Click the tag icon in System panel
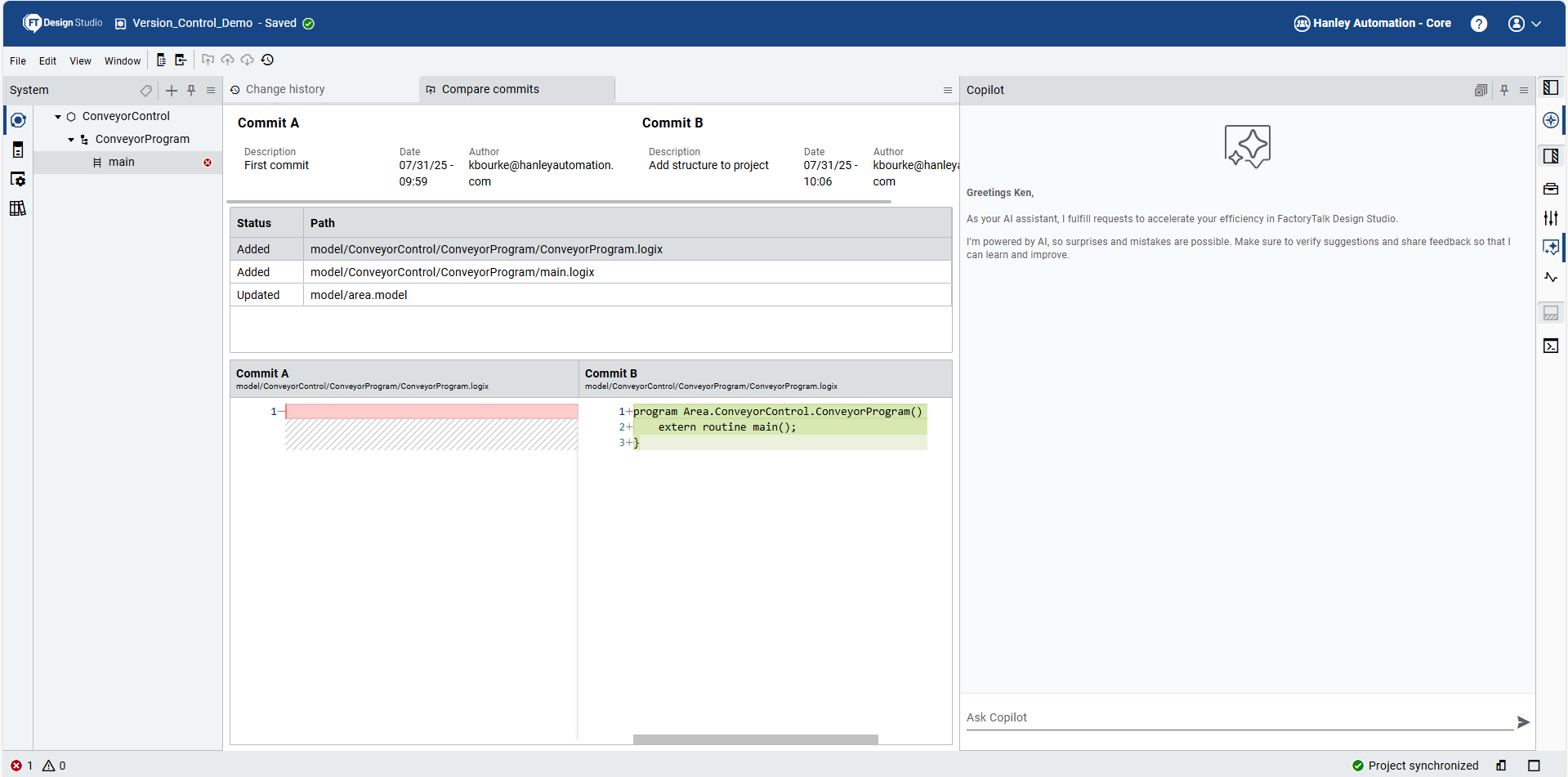The height and width of the screenshot is (777, 1568). [x=145, y=91]
